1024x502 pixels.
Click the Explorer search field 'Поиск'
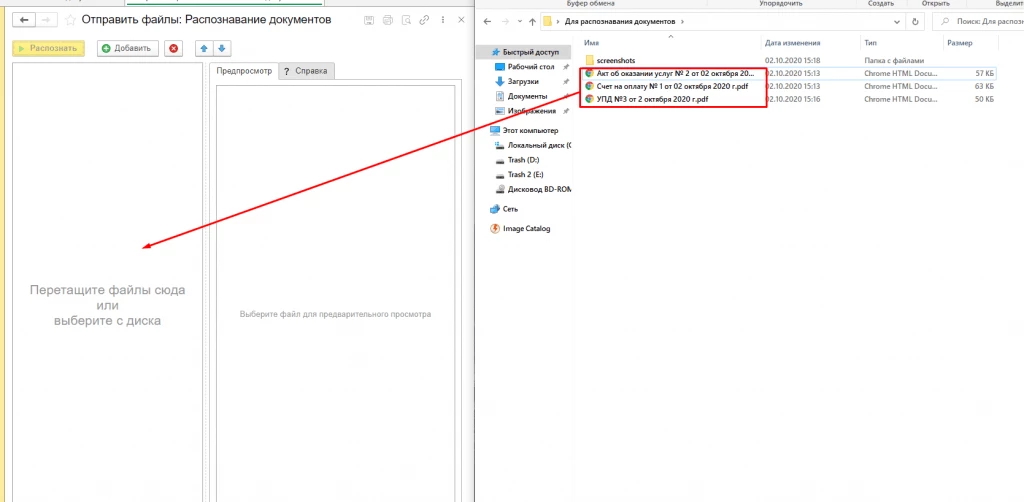pyautogui.click(x=976, y=22)
